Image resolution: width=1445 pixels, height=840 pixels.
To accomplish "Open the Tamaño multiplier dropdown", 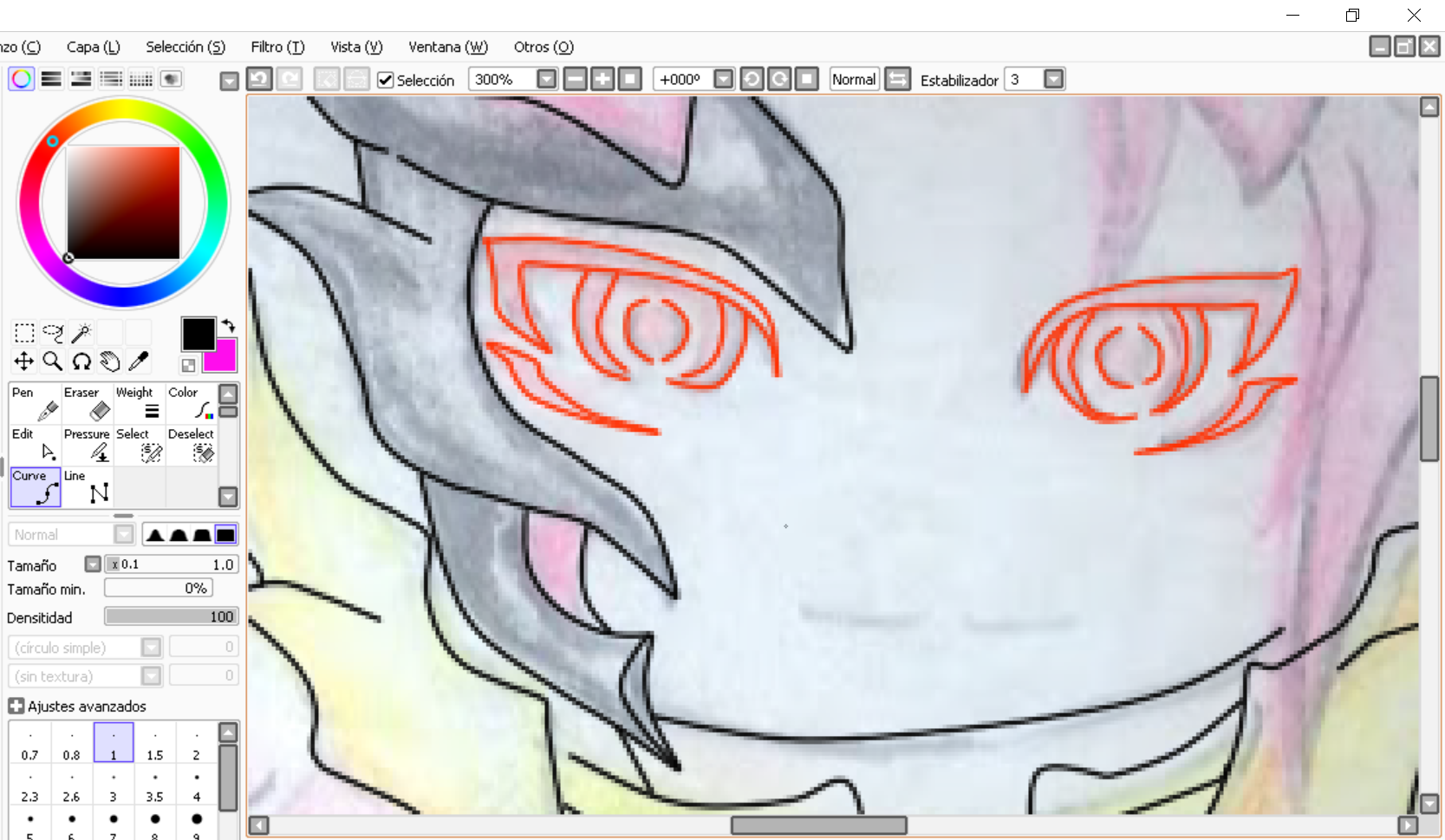I will (93, 564).
